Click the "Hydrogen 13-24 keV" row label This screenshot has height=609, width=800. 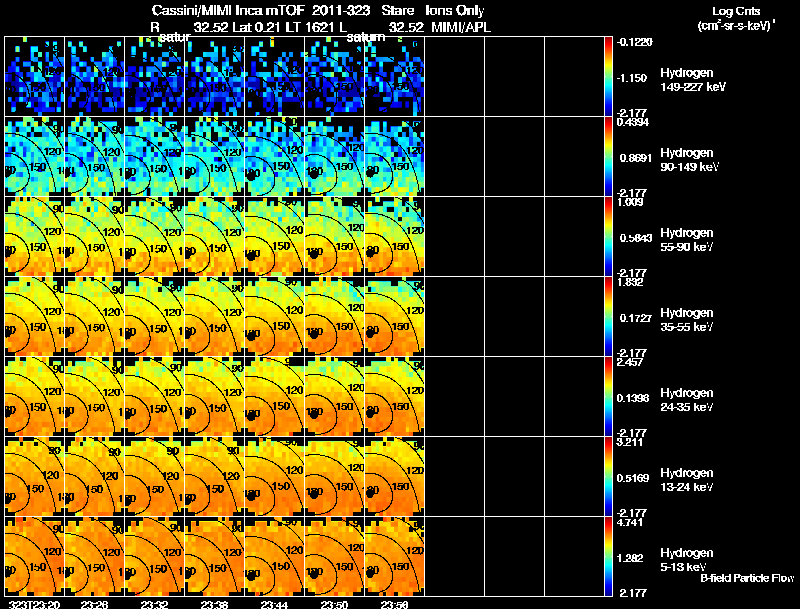click(687, 480)
